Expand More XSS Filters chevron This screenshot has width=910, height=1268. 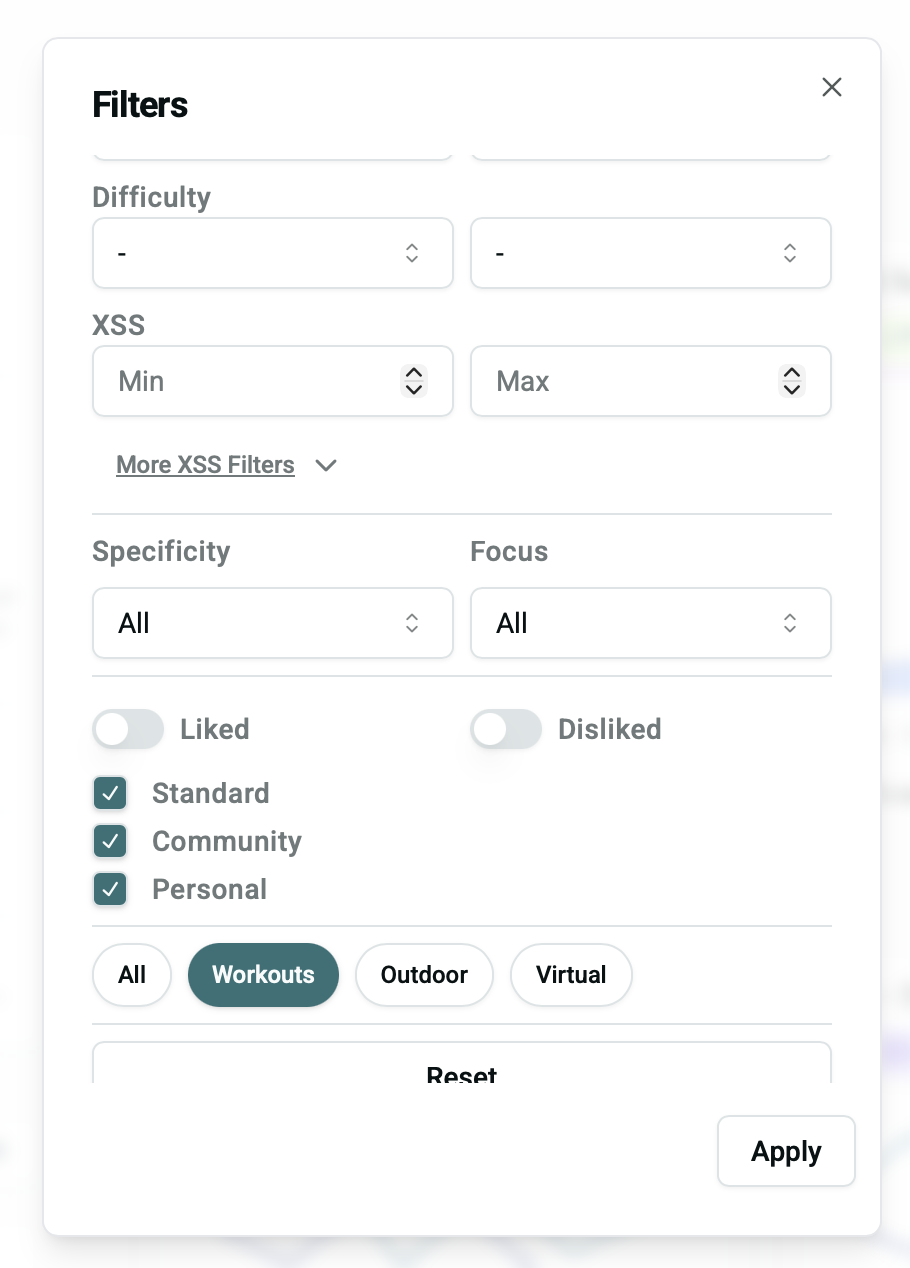click(x=326, y=465)
